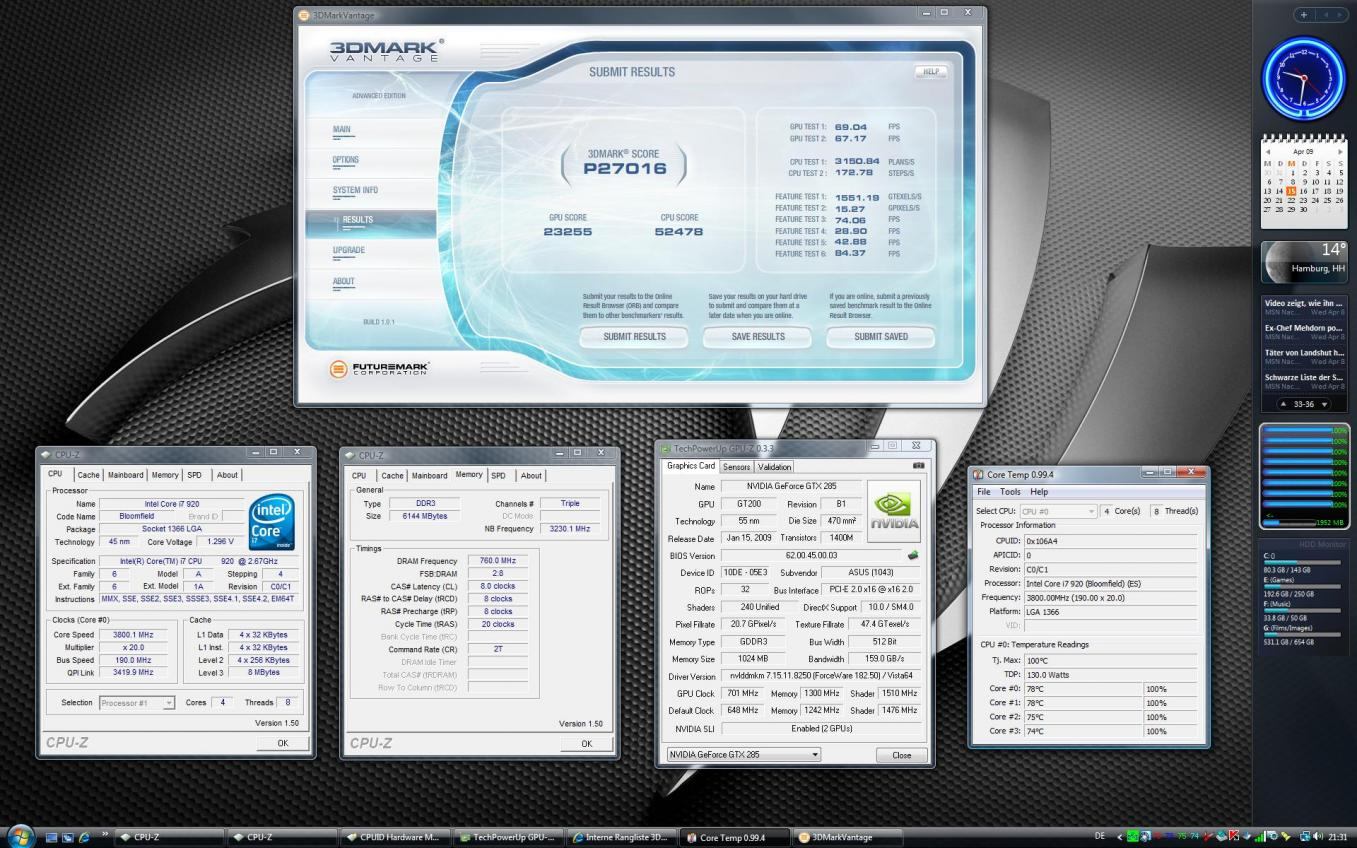Click the SAVE RESULTS button

click(x=758, y=337)
